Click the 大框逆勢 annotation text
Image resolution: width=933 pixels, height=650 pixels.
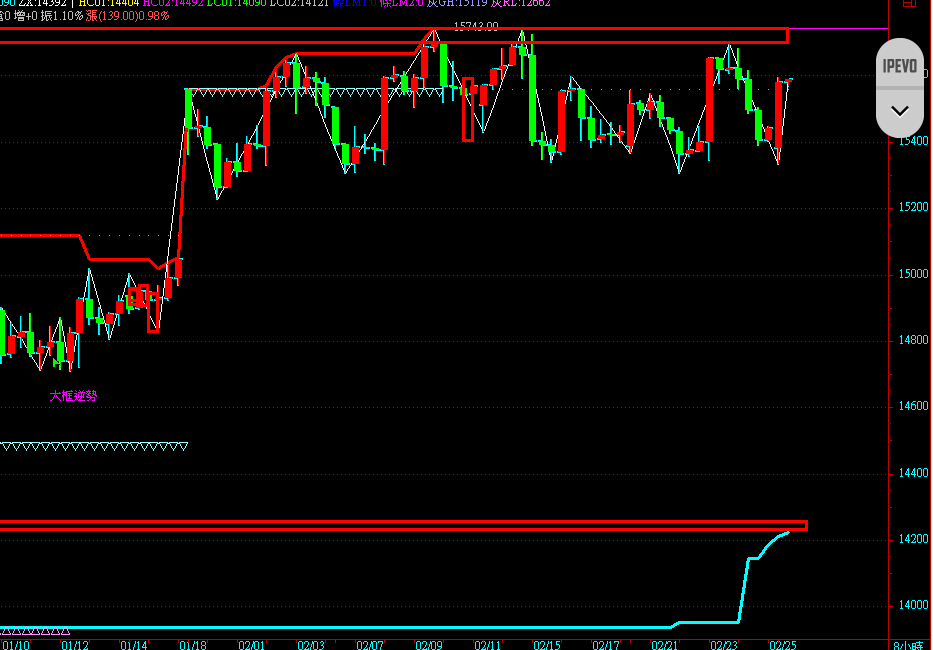coord(73,396)
